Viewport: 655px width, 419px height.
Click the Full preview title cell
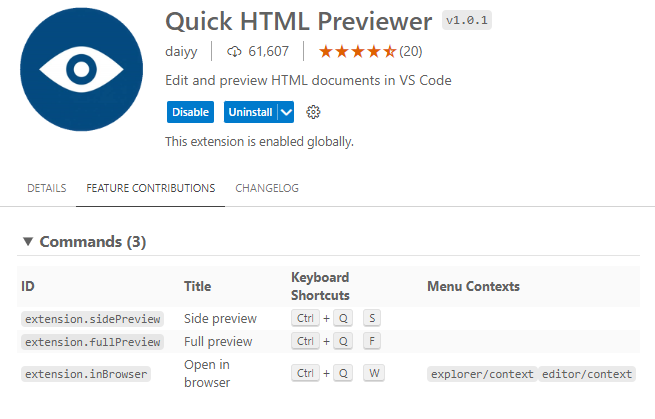(218, 341)
